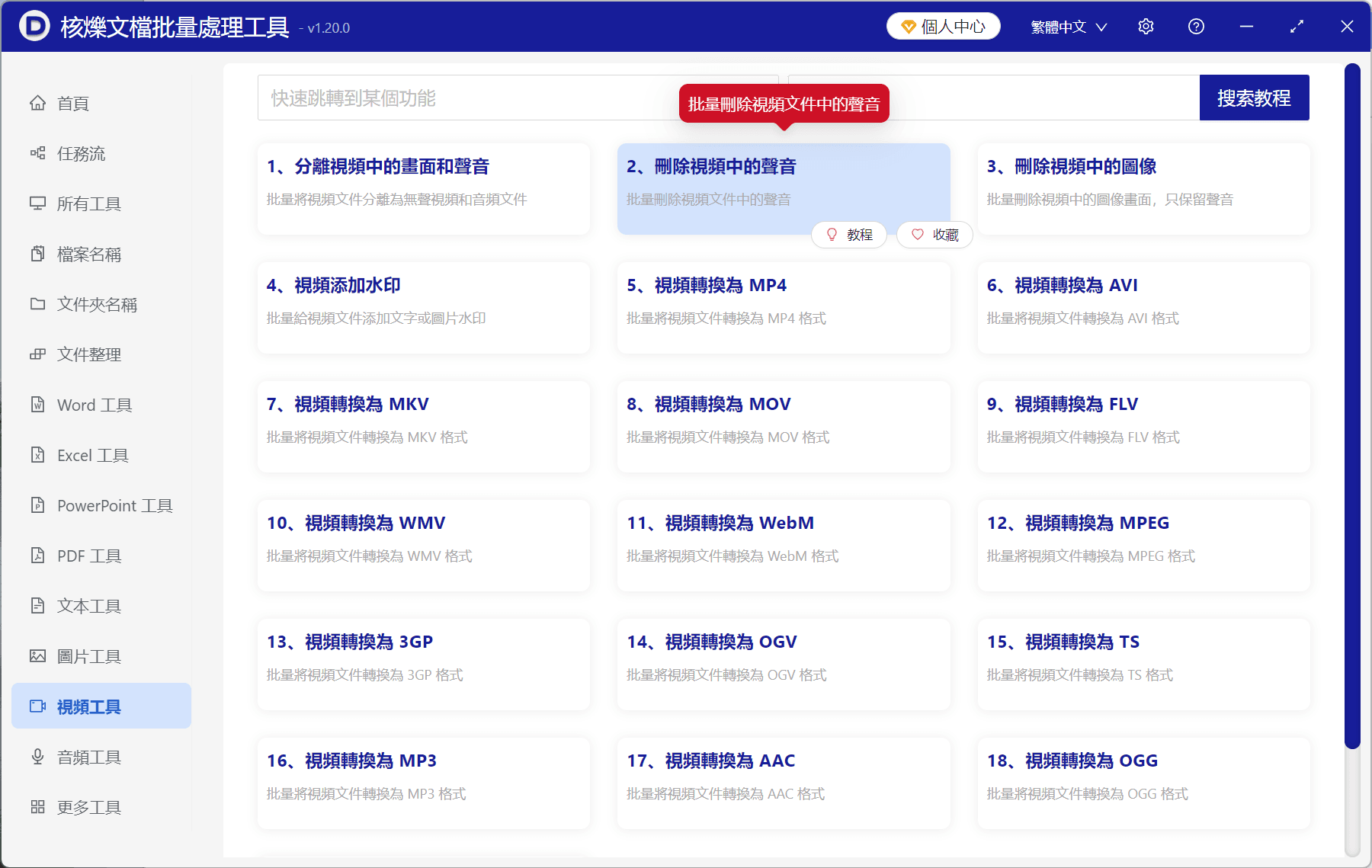Open tool 8 視頻轉換為 MOV
1372x868 pixels.
784,427
